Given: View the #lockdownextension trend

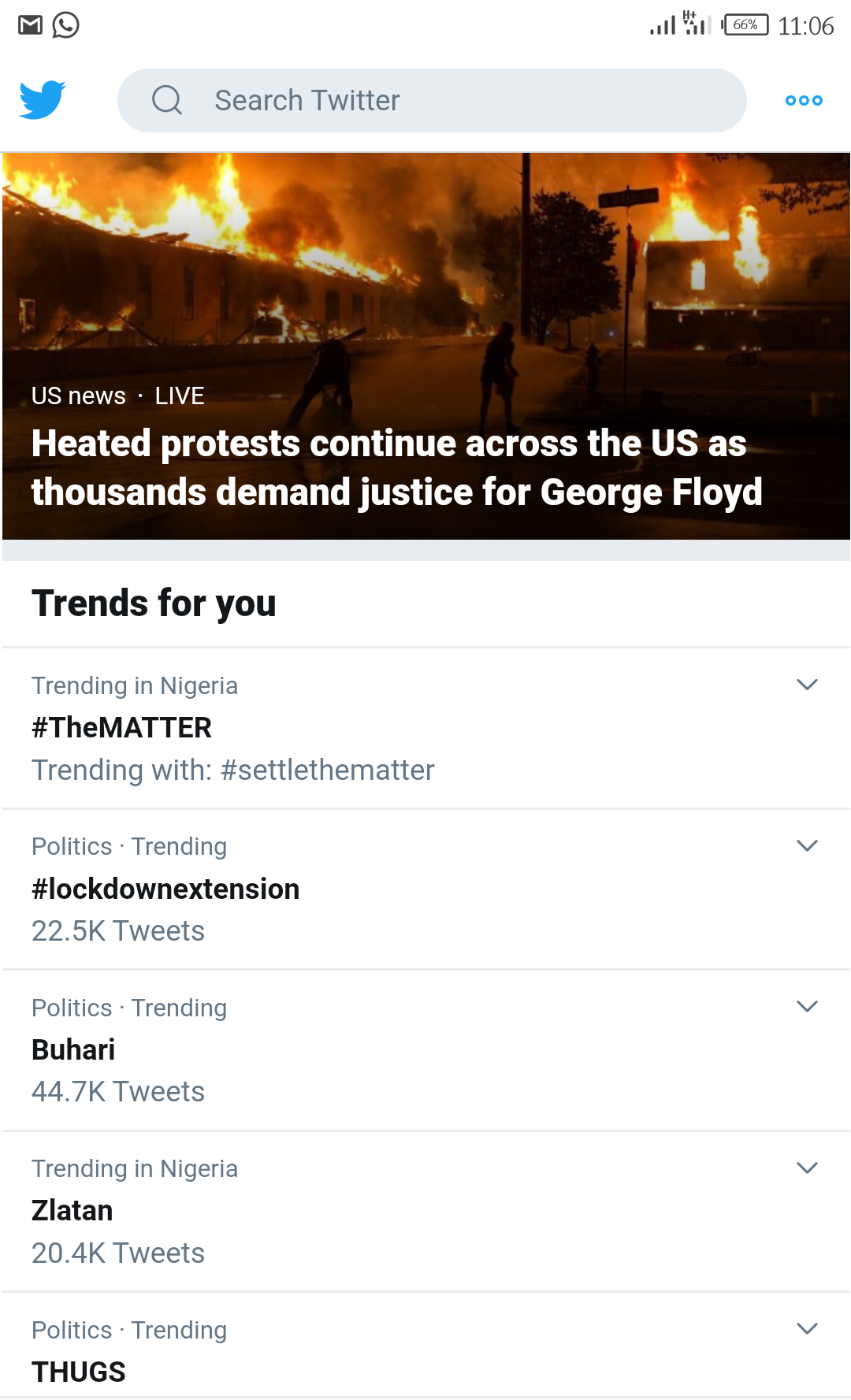Looking at the screenshot, I should [x=165, y=889].
